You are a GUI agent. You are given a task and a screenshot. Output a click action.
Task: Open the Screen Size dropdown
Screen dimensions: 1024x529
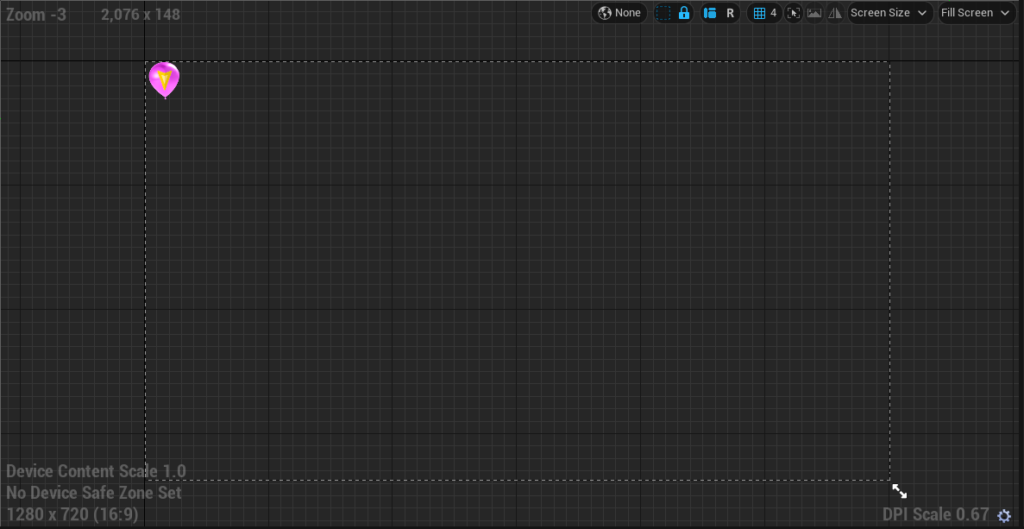point(889,13)
